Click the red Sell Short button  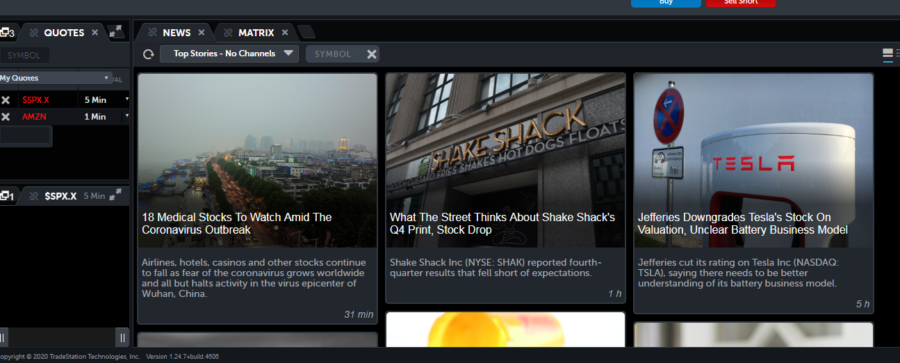[740, 3]
